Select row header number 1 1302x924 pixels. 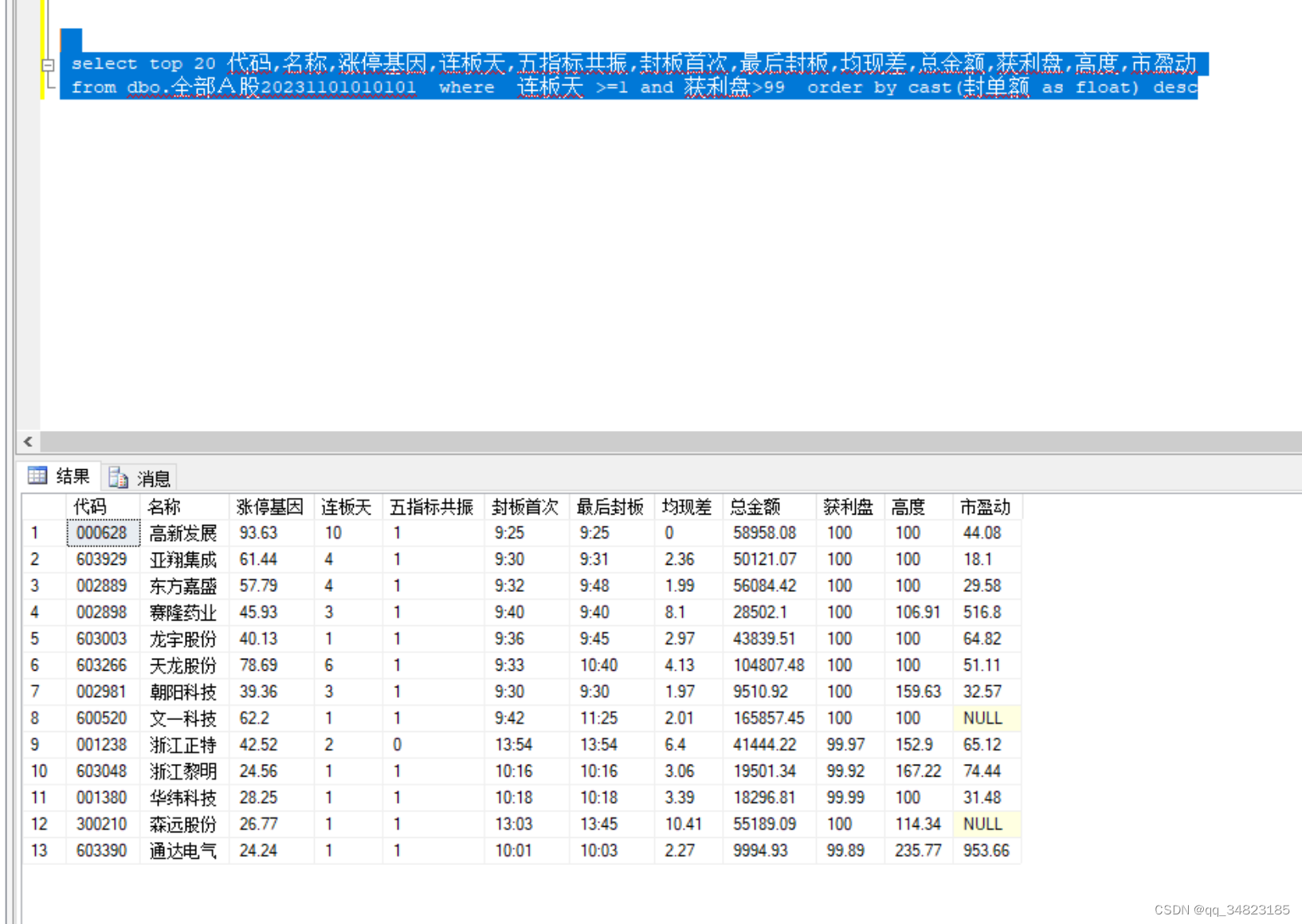(44, 533)
